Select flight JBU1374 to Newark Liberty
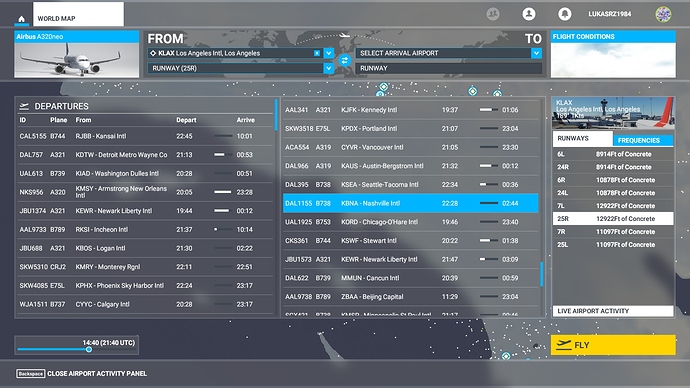Screen dimensions: 690x388 145,211
